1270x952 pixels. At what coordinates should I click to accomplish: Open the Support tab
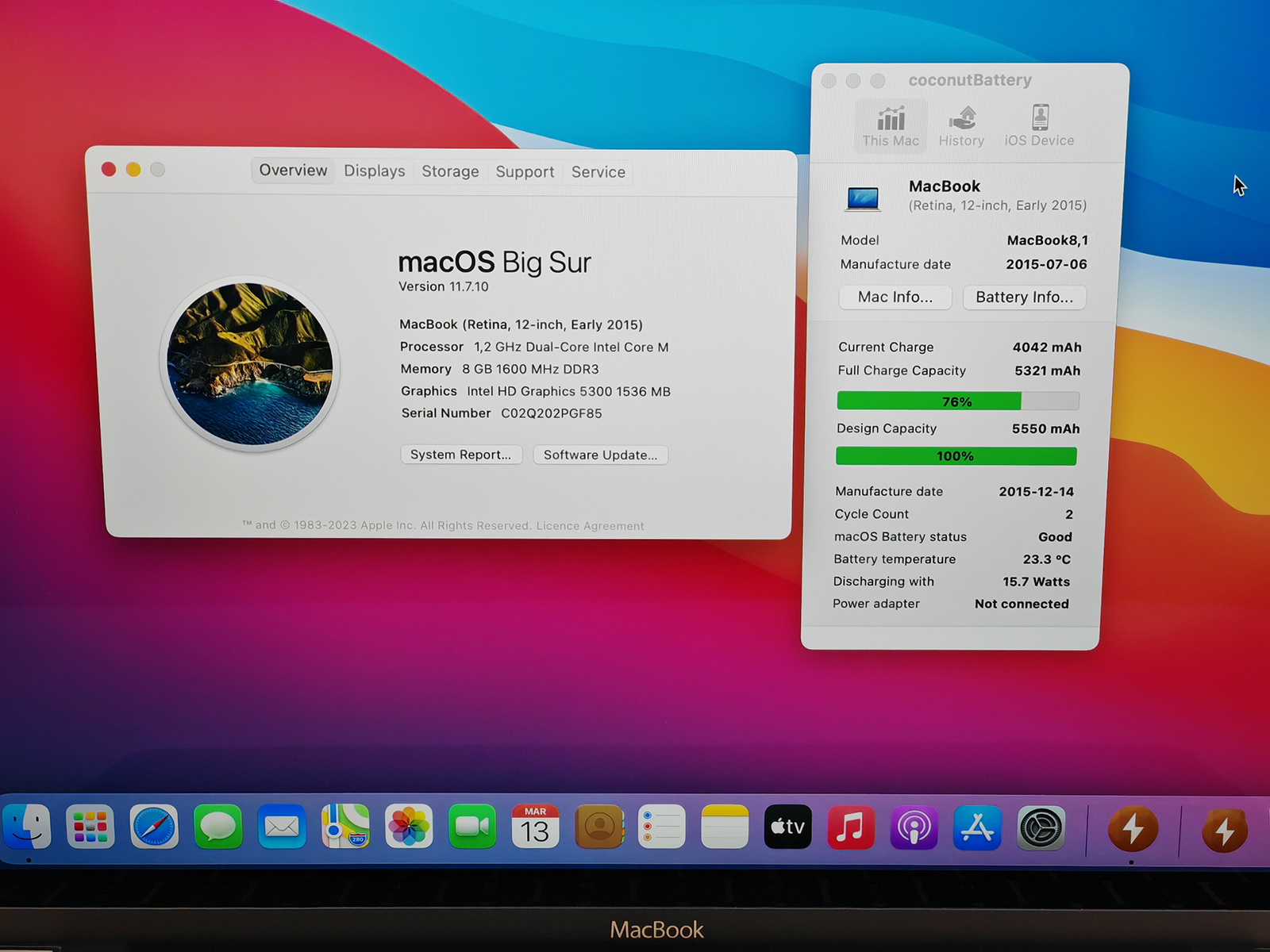point(525,172)
